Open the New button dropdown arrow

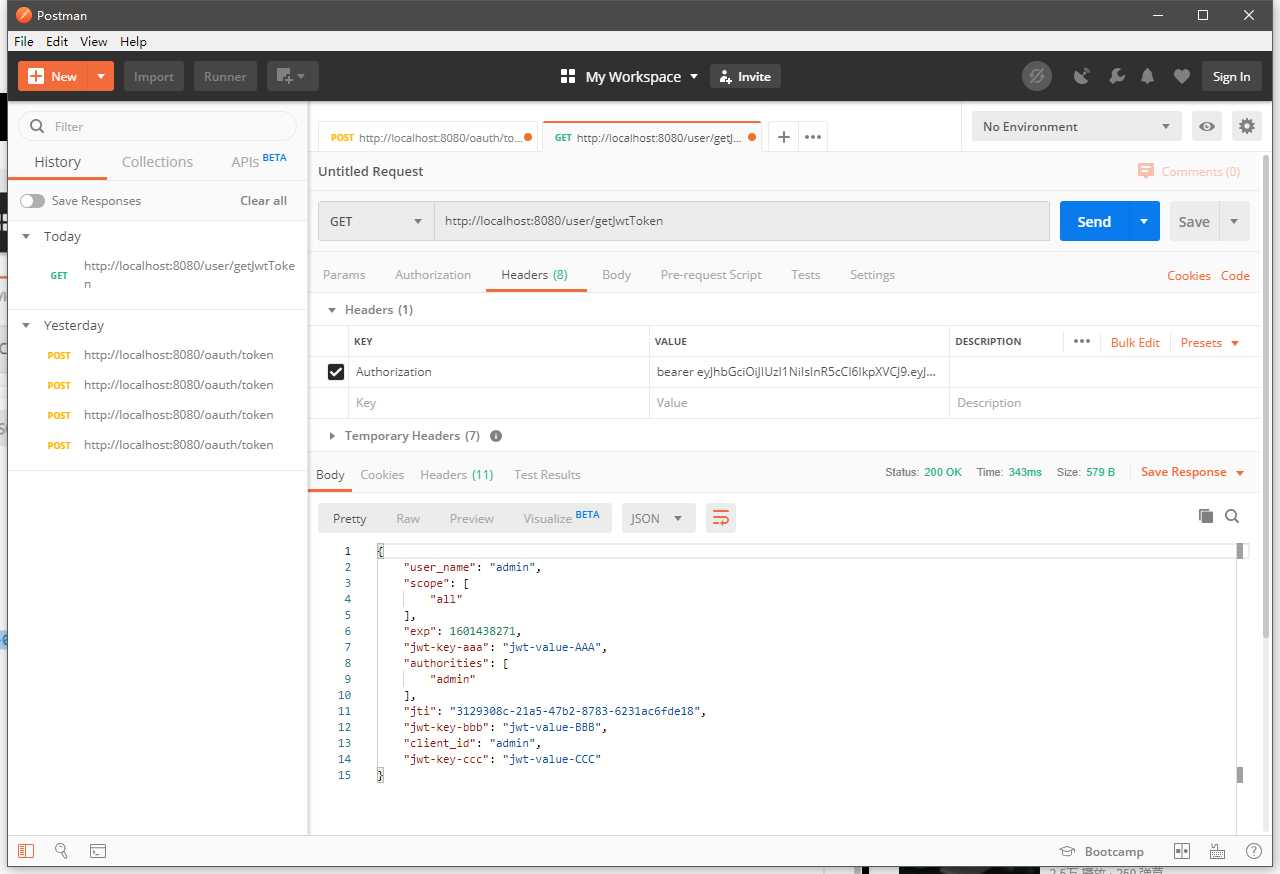click(x=101, y=76)
